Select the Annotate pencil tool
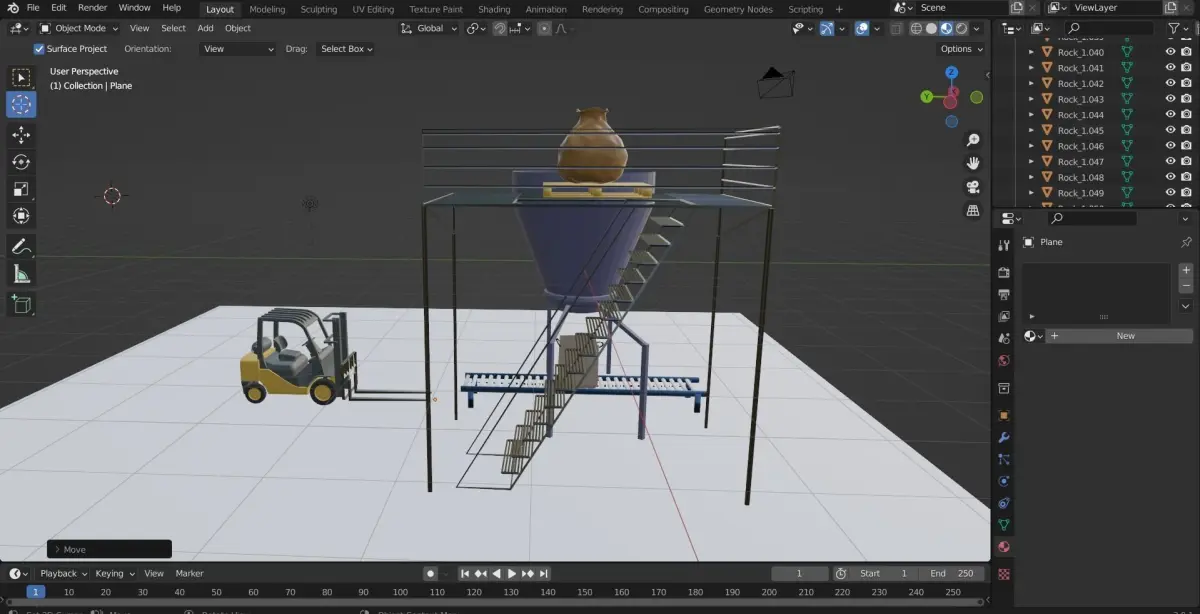 (21, 246)
